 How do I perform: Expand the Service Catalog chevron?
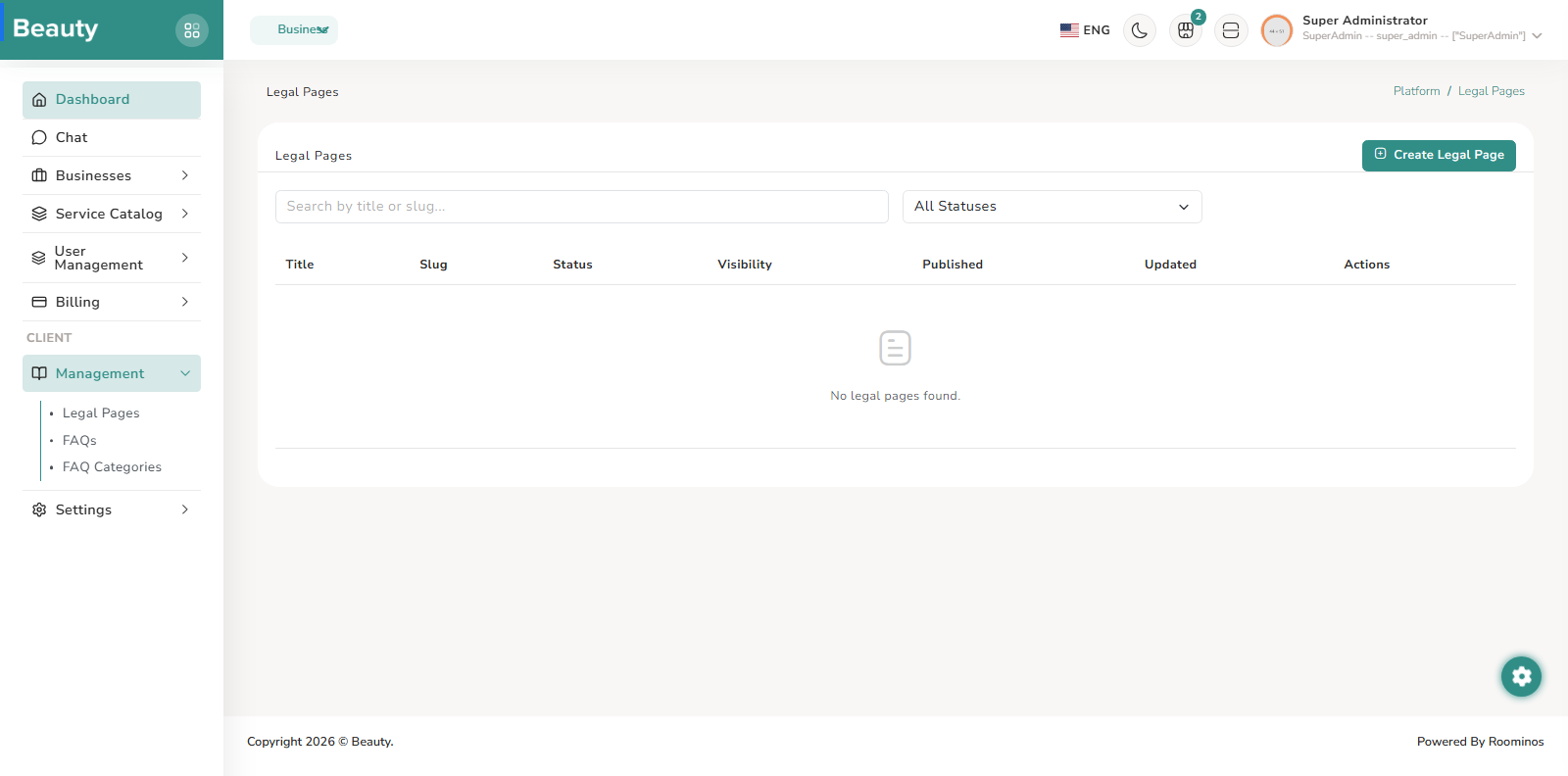(x=184, y=214)
